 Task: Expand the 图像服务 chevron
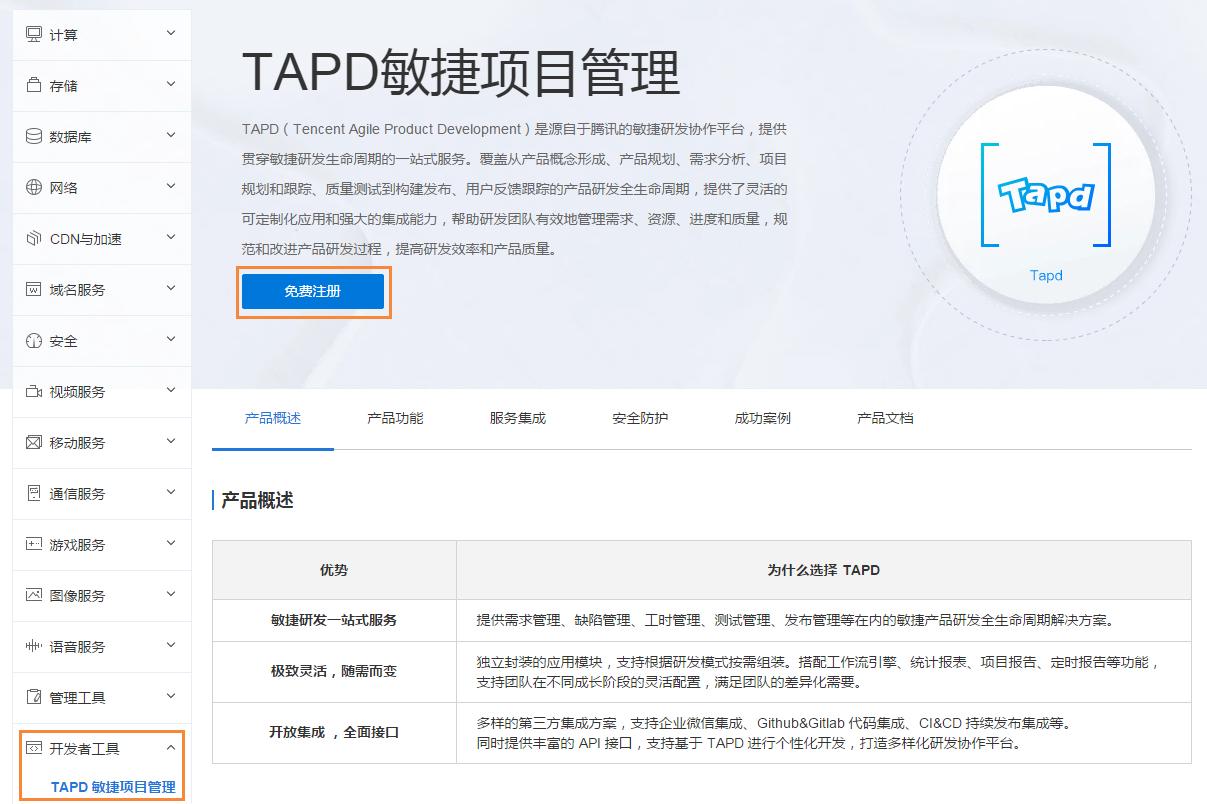(171, 594)
